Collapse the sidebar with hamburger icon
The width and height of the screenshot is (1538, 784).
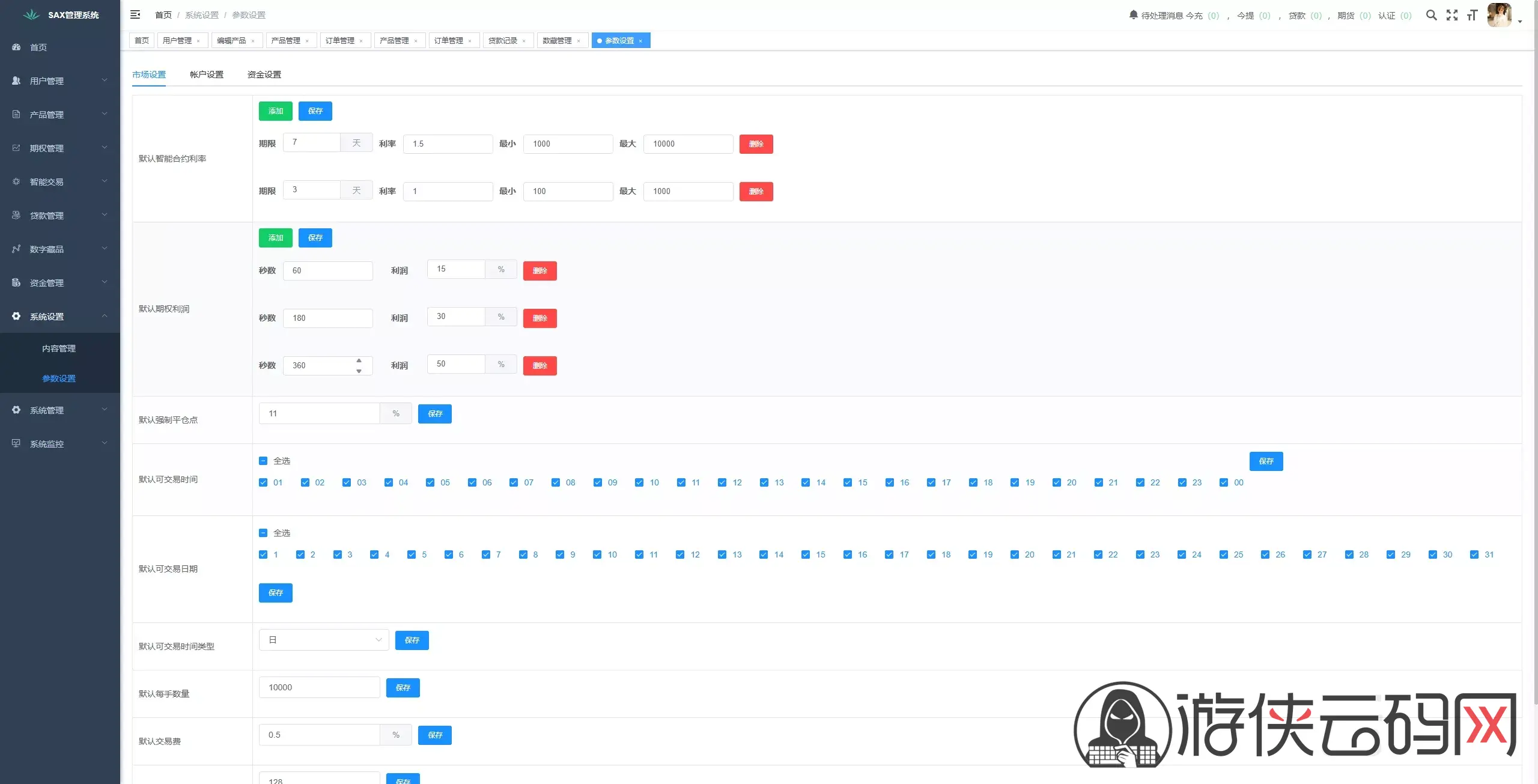pyautogui.click(x=135, y=14)
